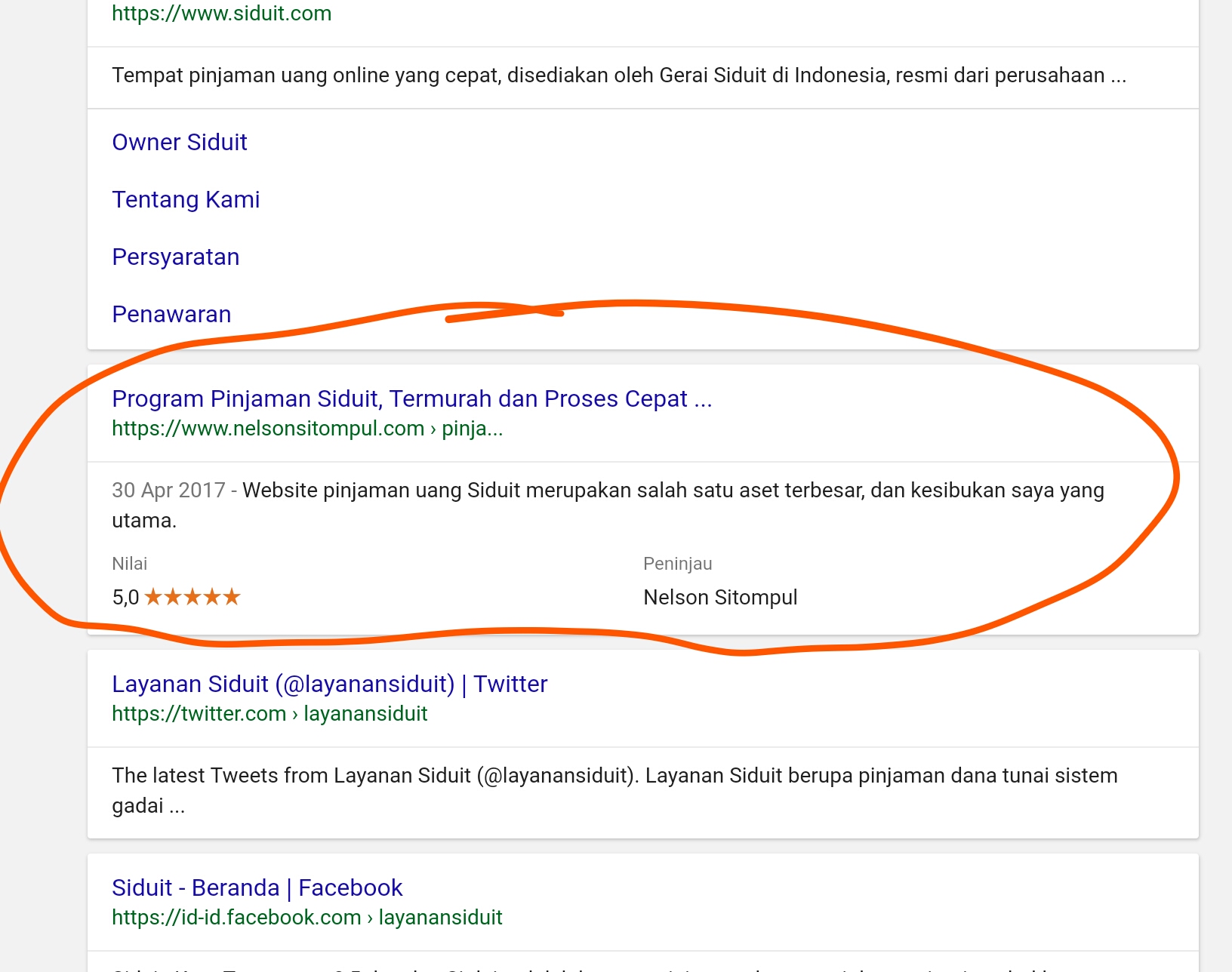The image size is (1232, 972).
Task: Open the https://www.siduit.com URL
Action: 221,14
